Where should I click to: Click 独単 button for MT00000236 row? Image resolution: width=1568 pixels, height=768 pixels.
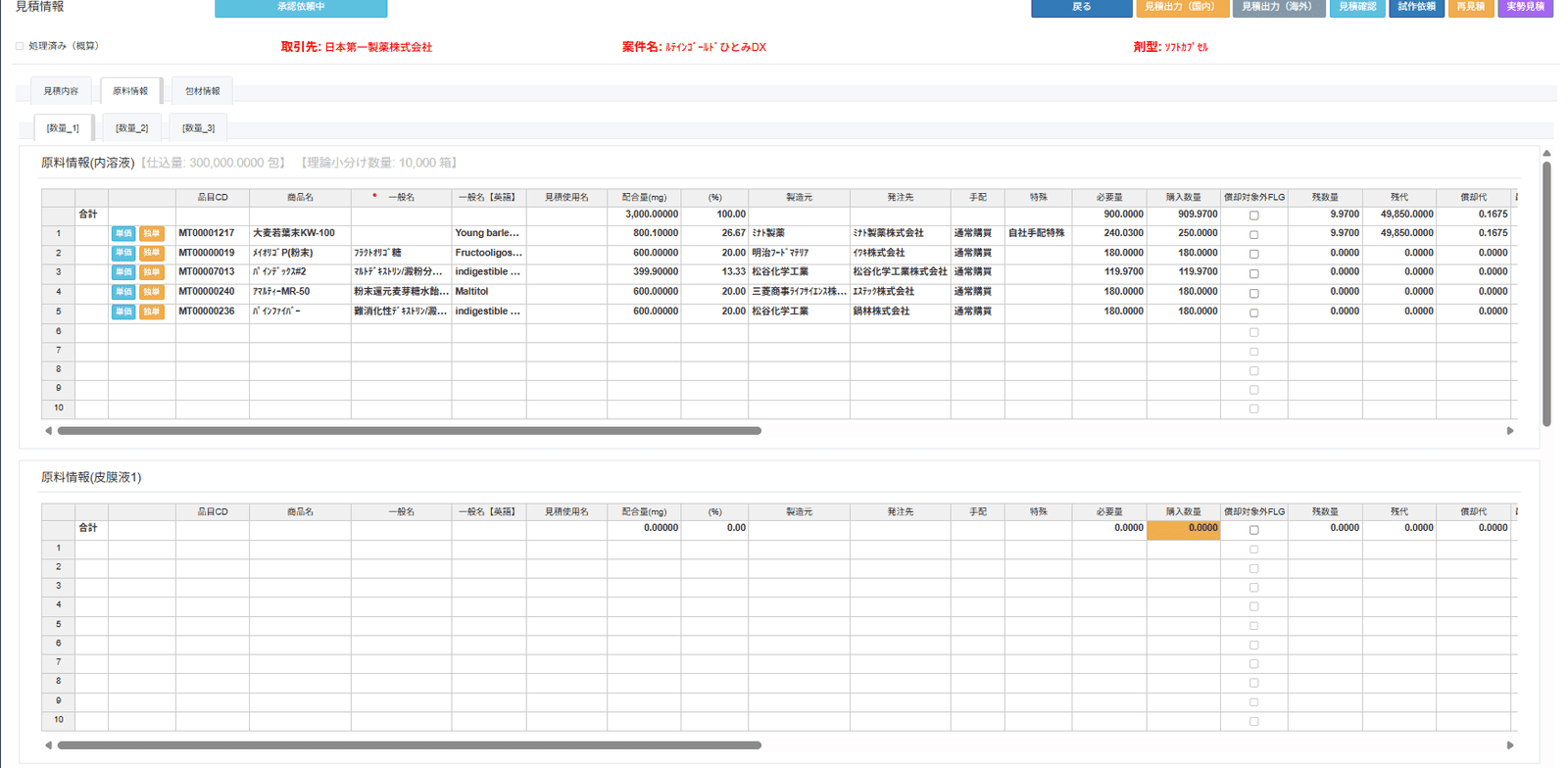[x=151, y=312]
